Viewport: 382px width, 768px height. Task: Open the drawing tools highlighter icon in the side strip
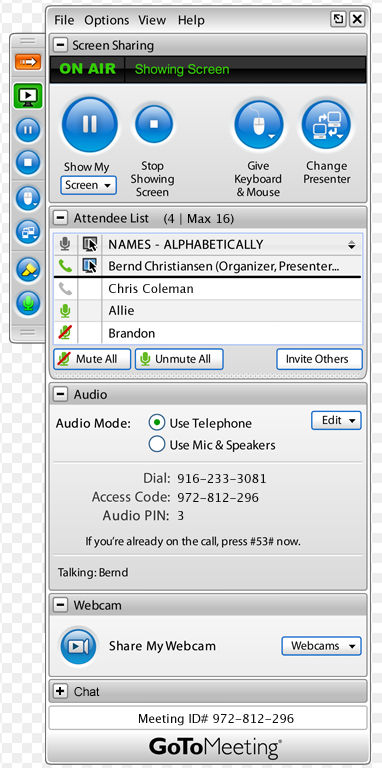pos(28,270)
